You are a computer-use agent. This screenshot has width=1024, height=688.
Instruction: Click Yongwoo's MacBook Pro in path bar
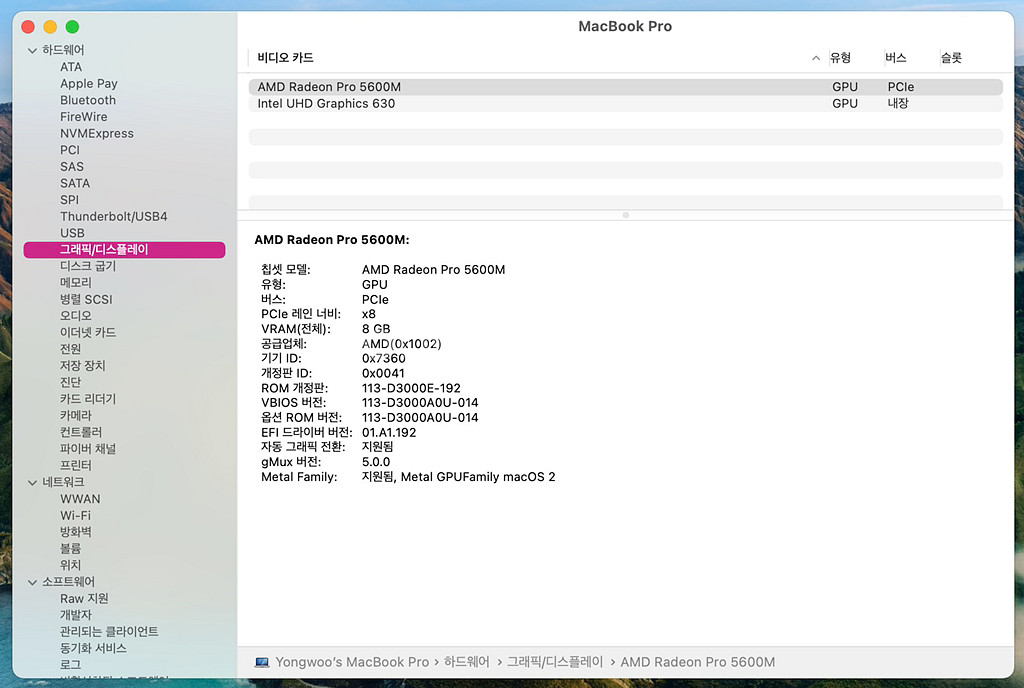click(352, 662)
